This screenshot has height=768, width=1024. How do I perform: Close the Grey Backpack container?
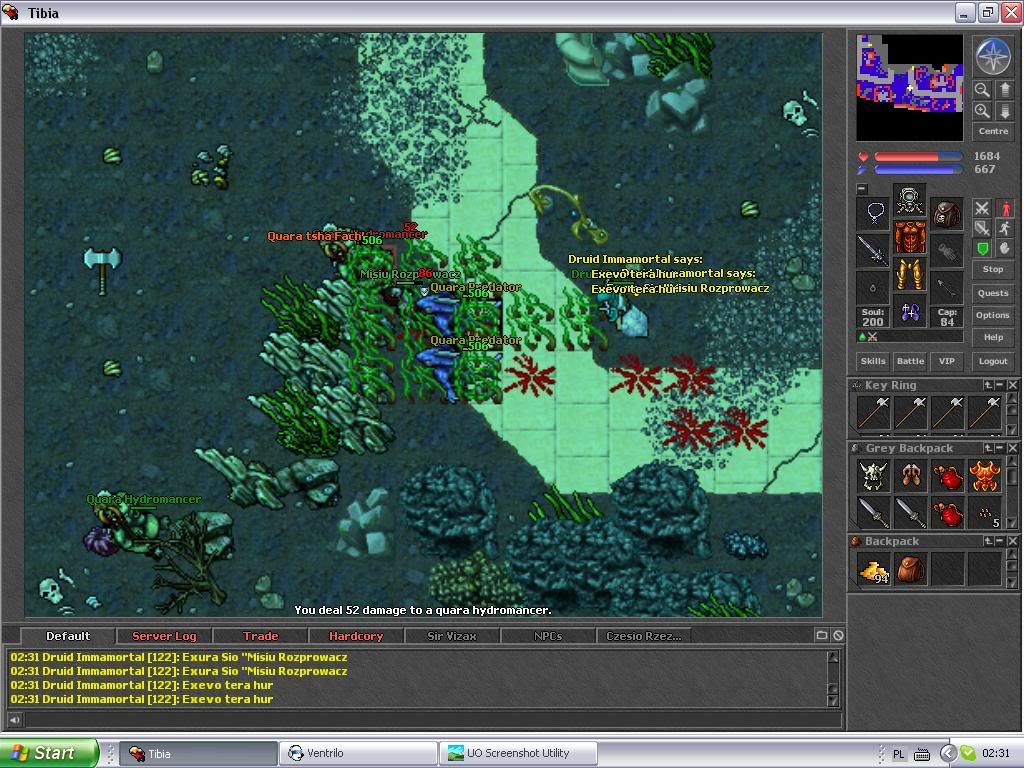tap(1012, 448)
